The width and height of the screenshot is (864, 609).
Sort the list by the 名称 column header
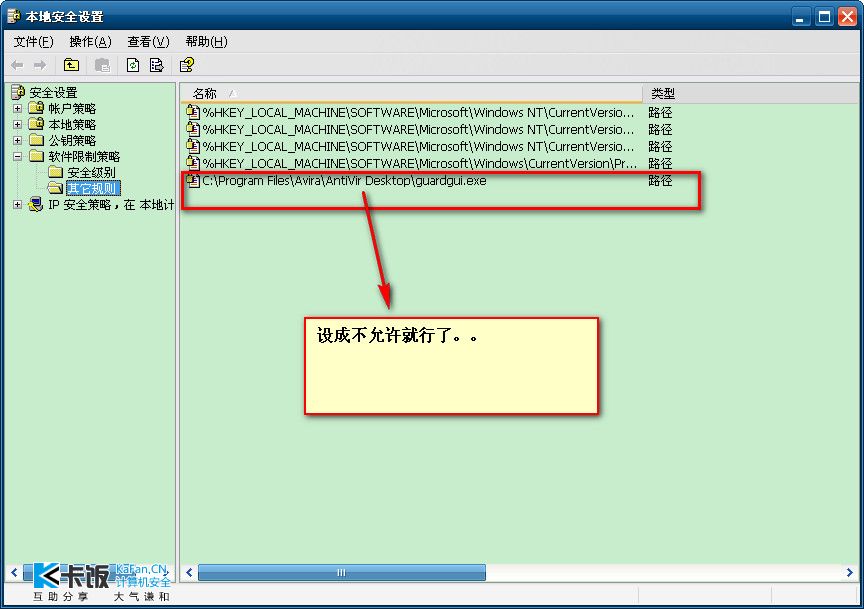point(411,94)
